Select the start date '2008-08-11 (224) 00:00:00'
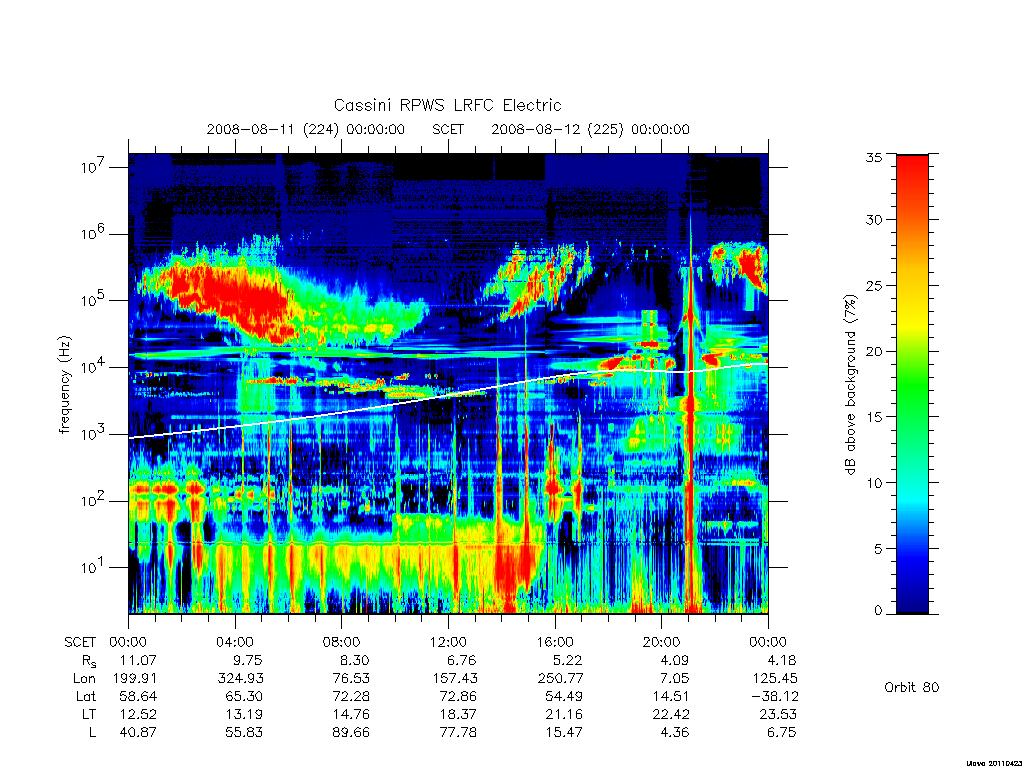Image resolution: width=1024 pixels, height=768 pixels. [306, 129]
